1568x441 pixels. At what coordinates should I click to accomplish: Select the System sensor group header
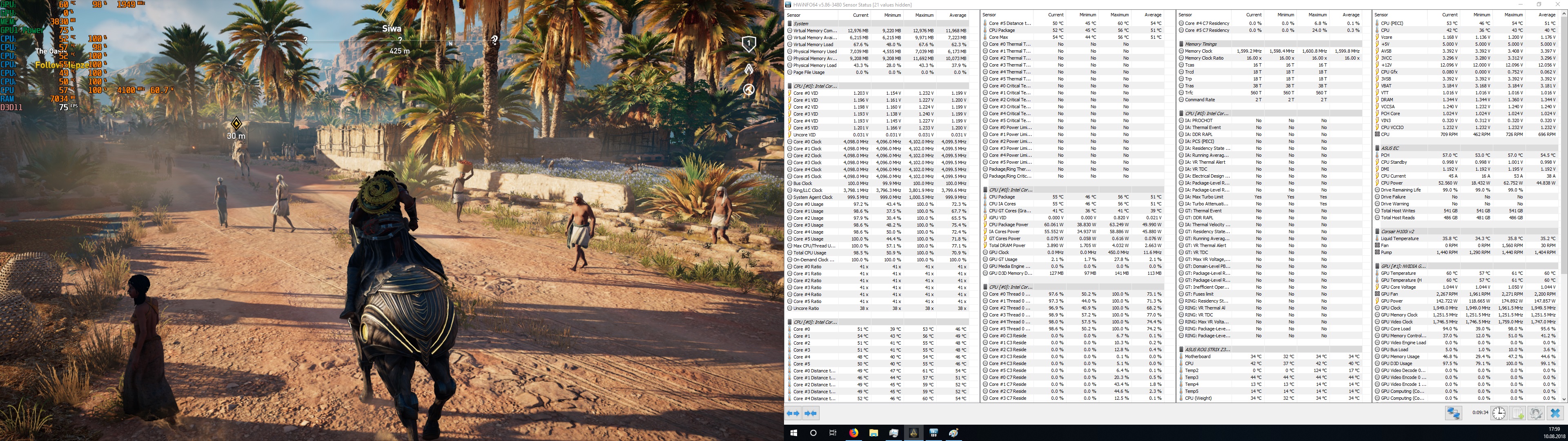[x=801, y=24]
